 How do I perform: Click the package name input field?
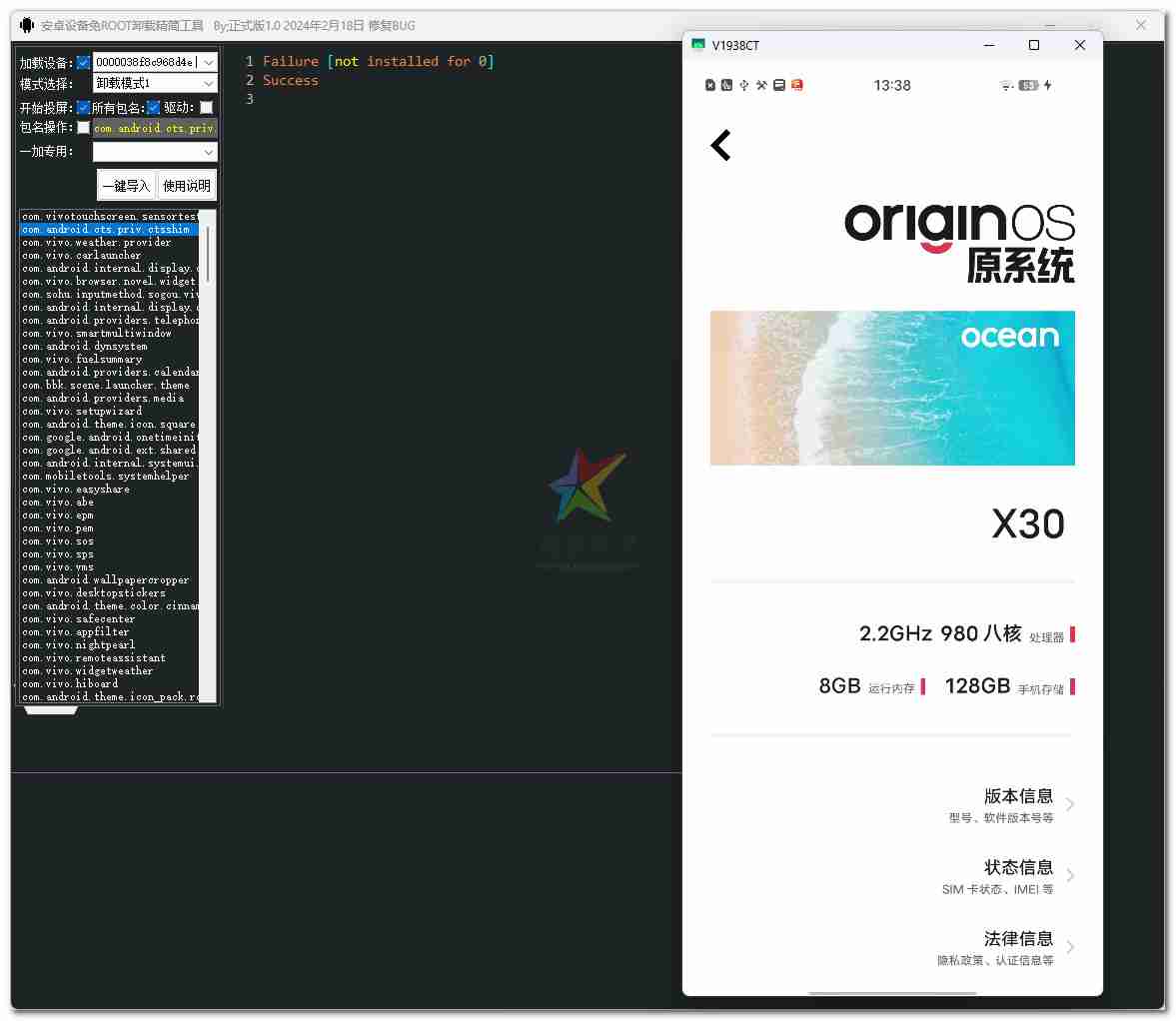[155, 128]
